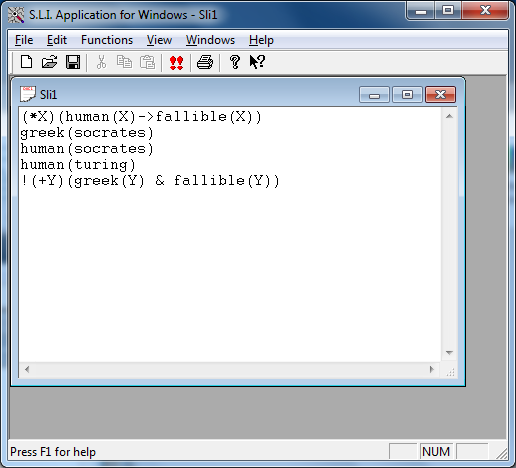The width and height of the screenshot is (516, 468).
Task: Click the Copy toolbar icon
Action: tap(124, 62)
